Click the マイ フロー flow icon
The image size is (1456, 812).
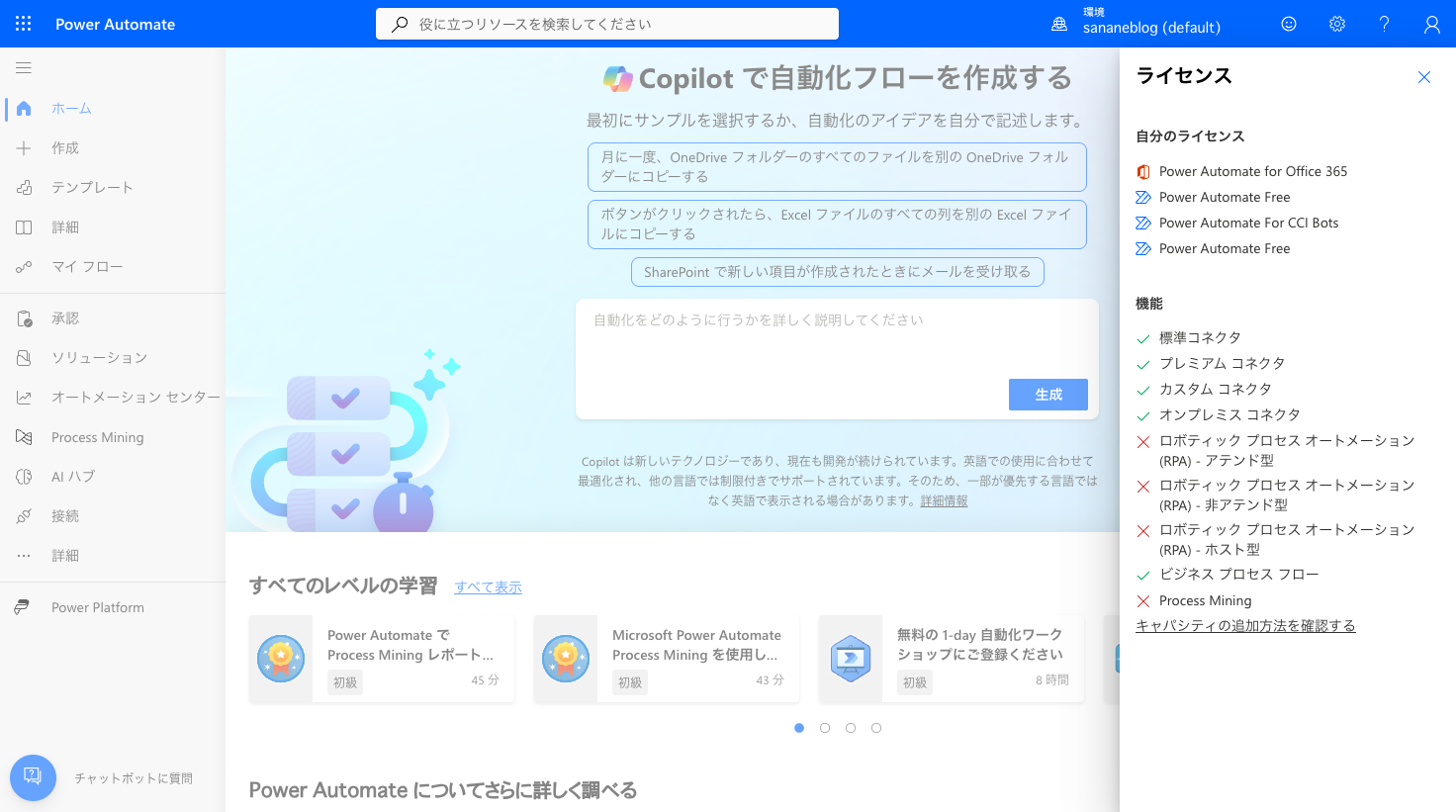click(x=24, y=267)
